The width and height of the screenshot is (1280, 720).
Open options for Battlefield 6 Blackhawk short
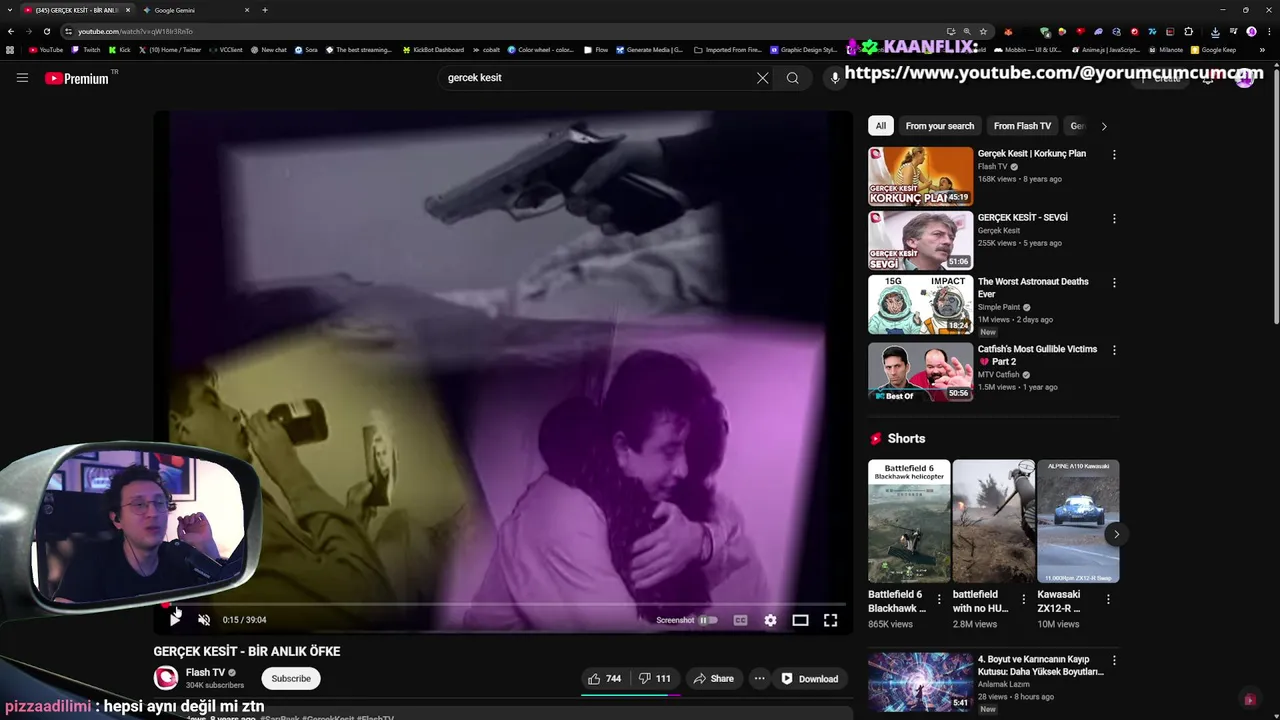[939, 600]
